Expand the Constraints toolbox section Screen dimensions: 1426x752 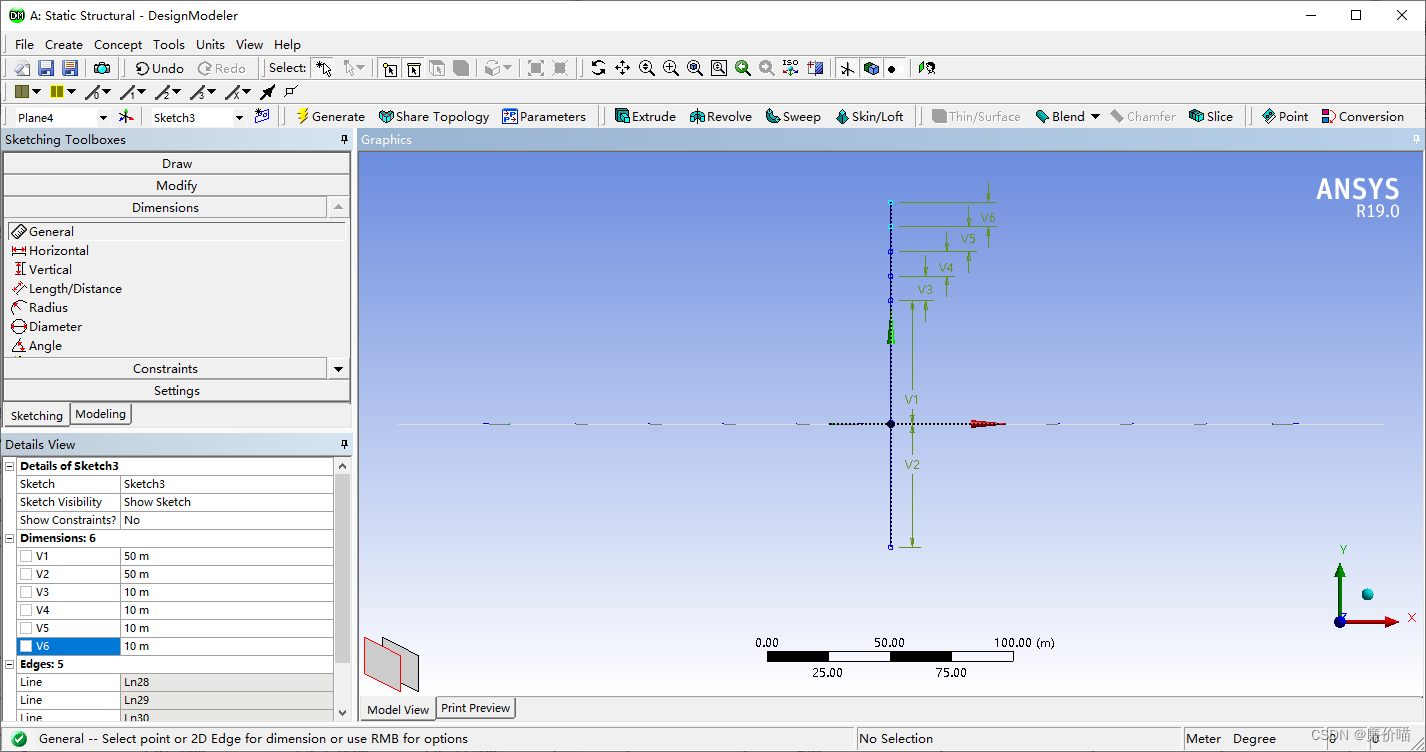point(165,369)
